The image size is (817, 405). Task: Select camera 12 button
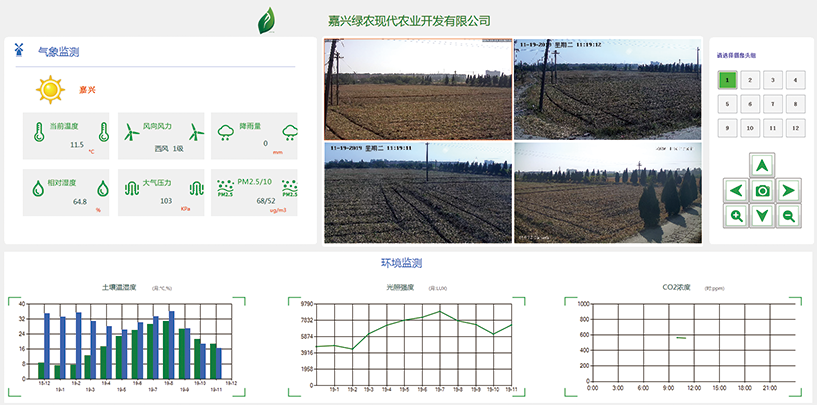[x=796, y=128]
